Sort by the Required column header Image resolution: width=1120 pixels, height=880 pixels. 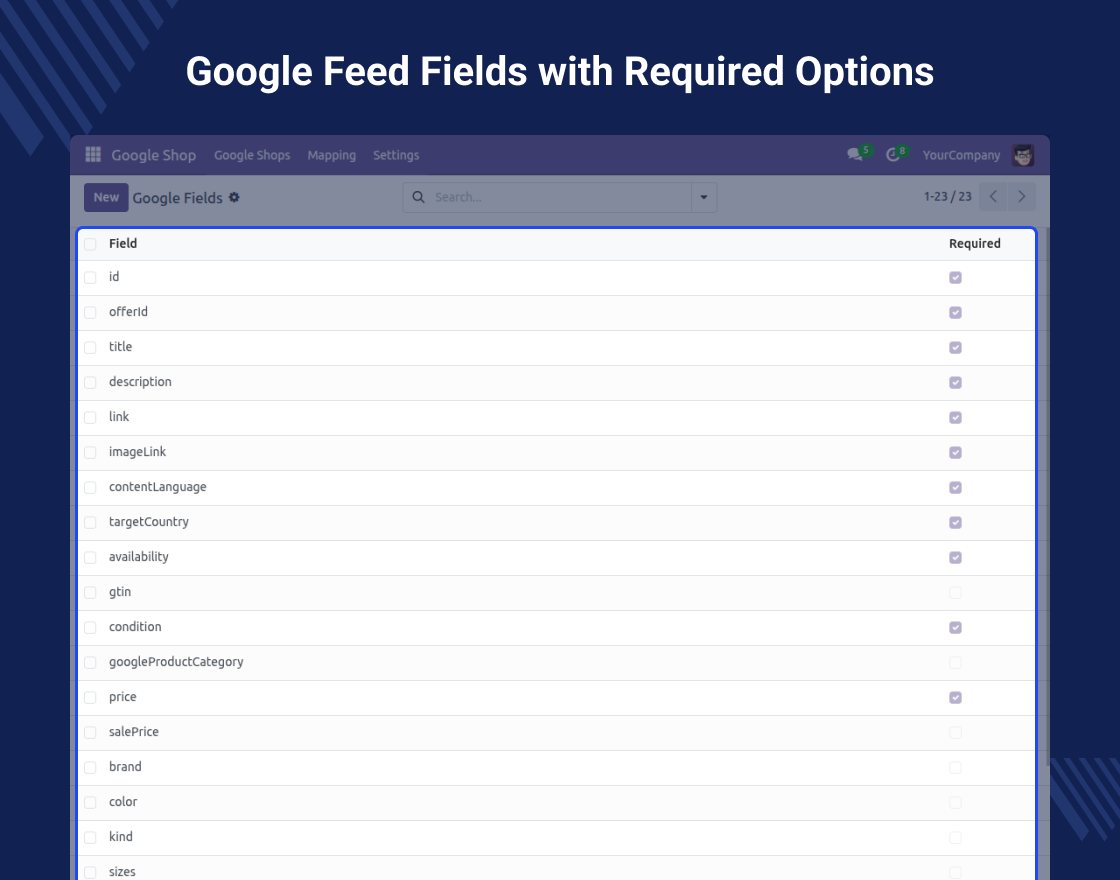(x=974, y=244)
